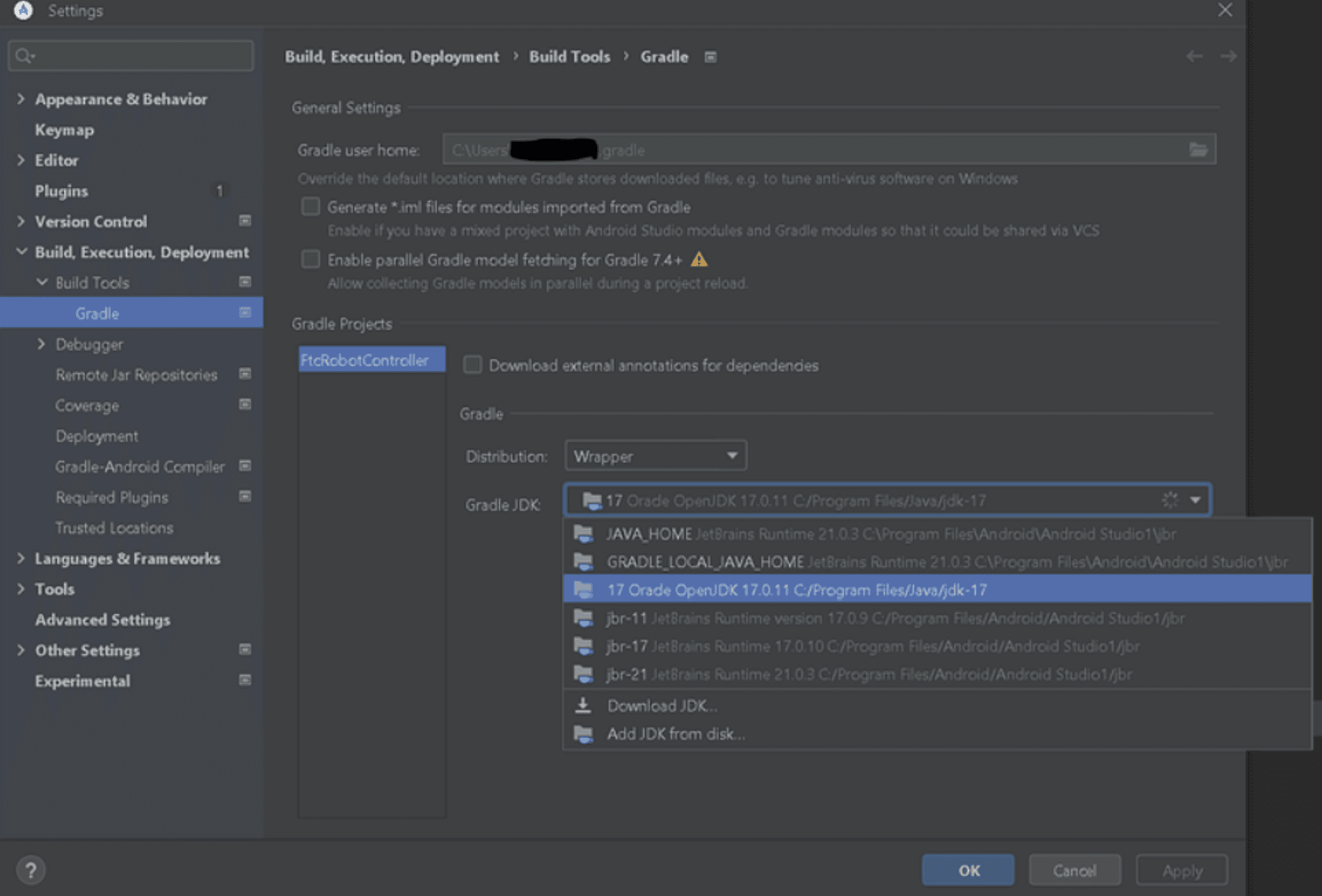Click the Add JDK from disk folder icon
The height and width of the screenshot is (896, 1322).
[x=583, y=734]
